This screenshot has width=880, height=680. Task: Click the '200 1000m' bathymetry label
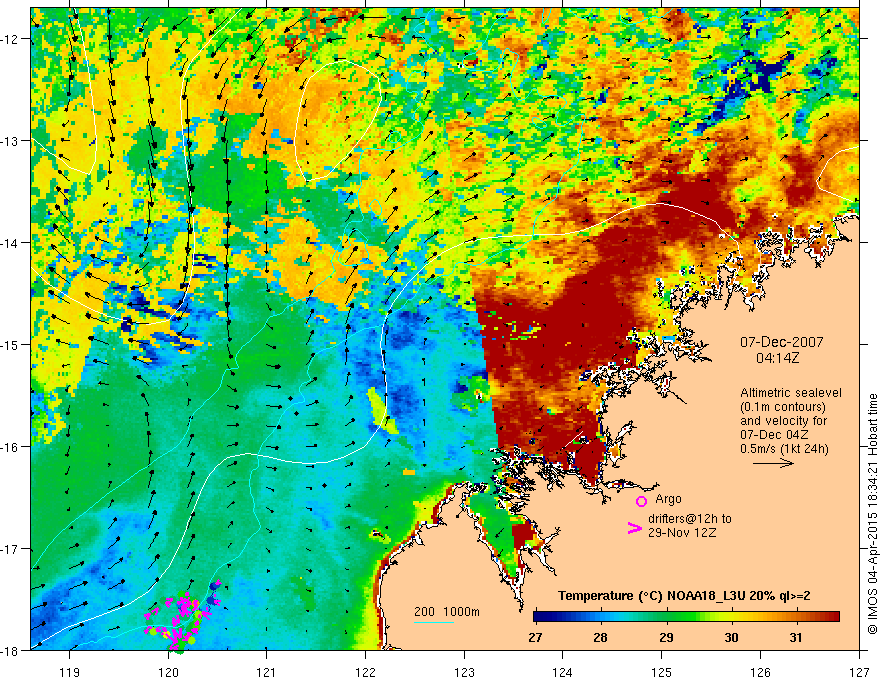pos(447,612)
